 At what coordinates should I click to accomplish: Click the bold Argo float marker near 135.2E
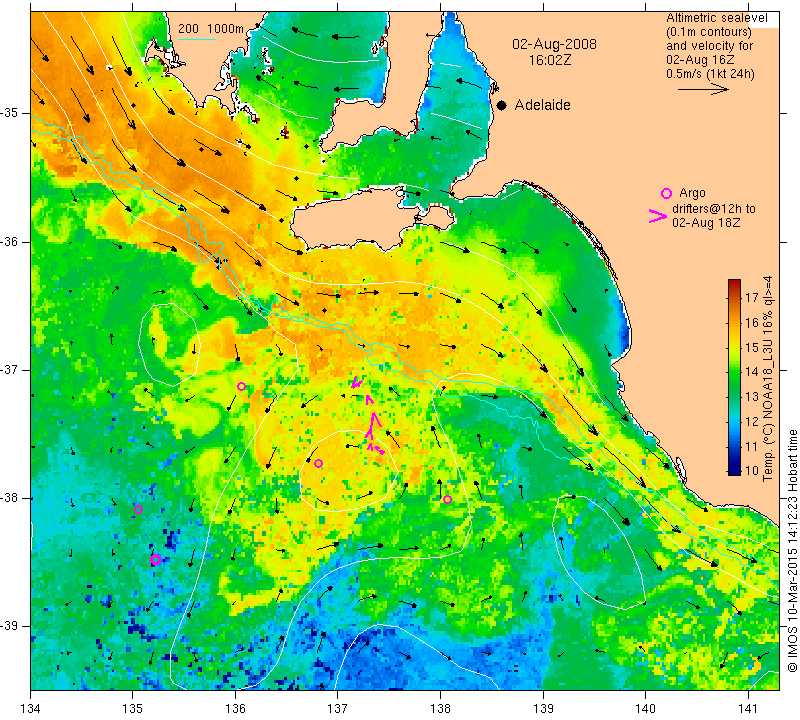(x=156, y=559)
